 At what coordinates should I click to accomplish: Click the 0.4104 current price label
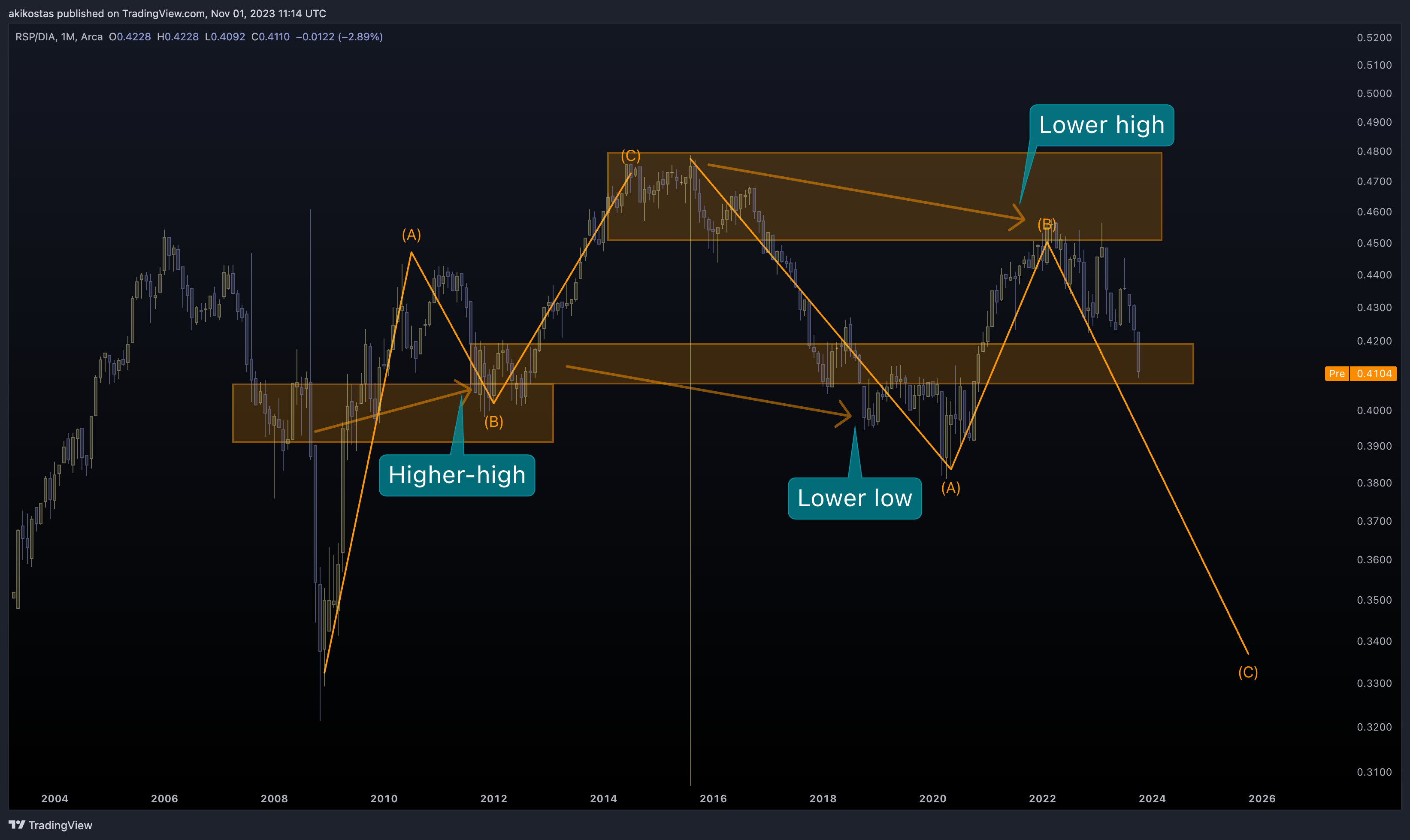[x=1374, y=374]
